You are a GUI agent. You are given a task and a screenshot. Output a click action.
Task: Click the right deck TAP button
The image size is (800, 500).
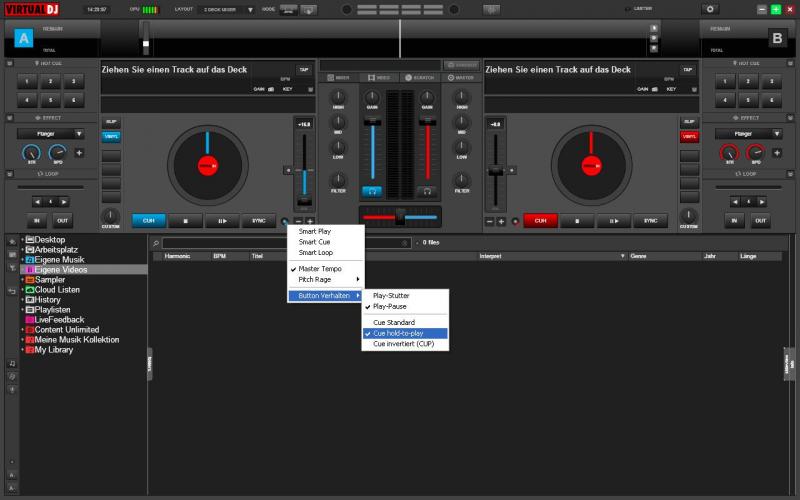pyautogui.click(x=690, y=70)
